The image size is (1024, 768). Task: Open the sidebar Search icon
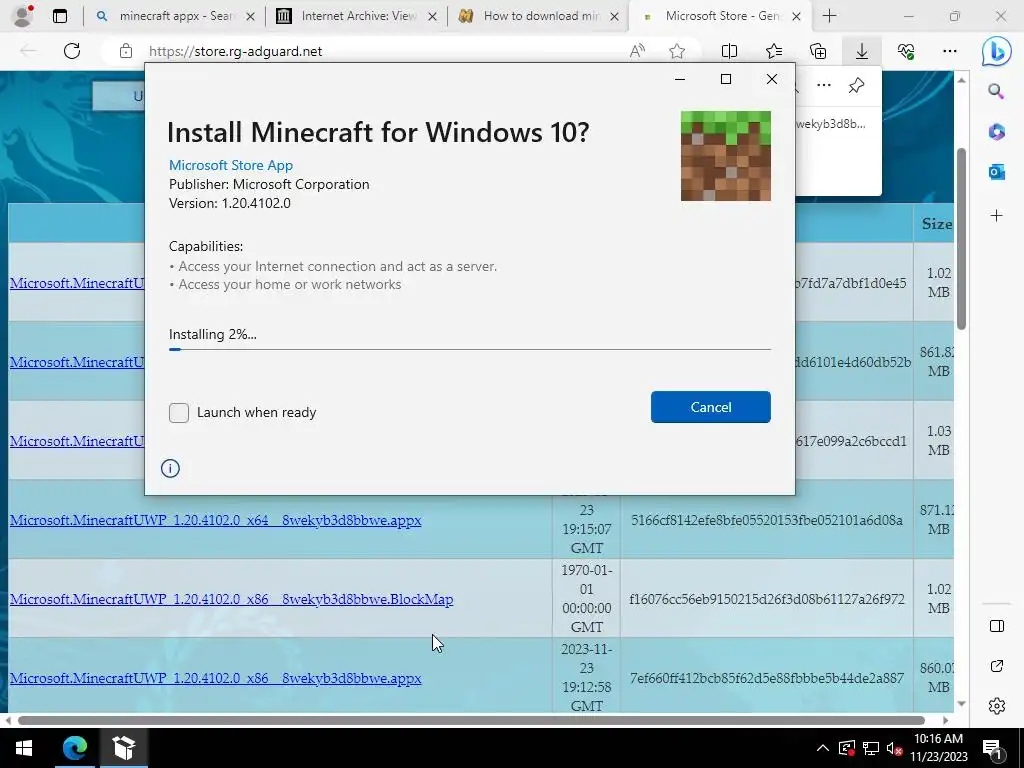[996, 91]
